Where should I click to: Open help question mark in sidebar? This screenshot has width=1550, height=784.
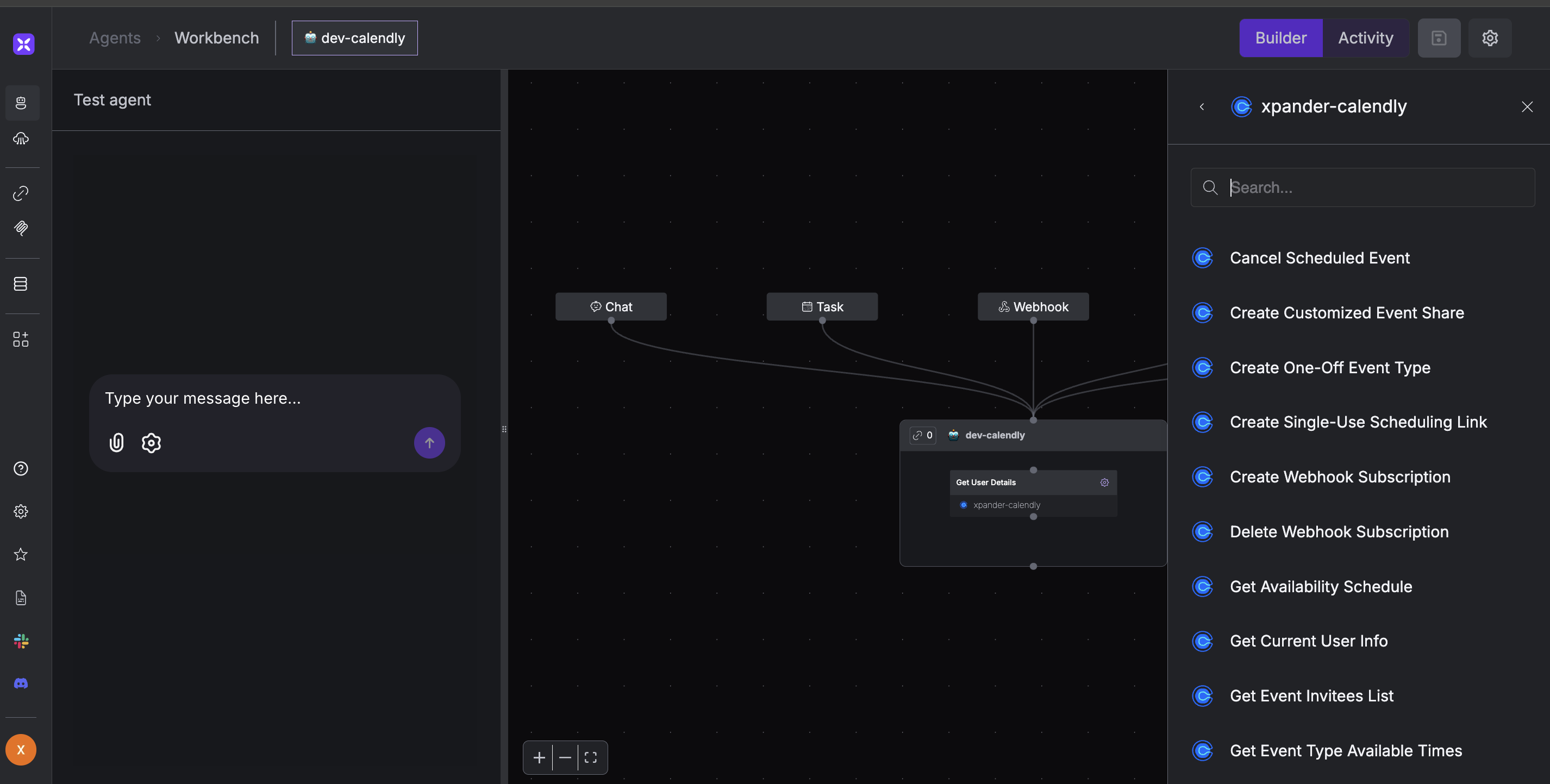point(21,469)
